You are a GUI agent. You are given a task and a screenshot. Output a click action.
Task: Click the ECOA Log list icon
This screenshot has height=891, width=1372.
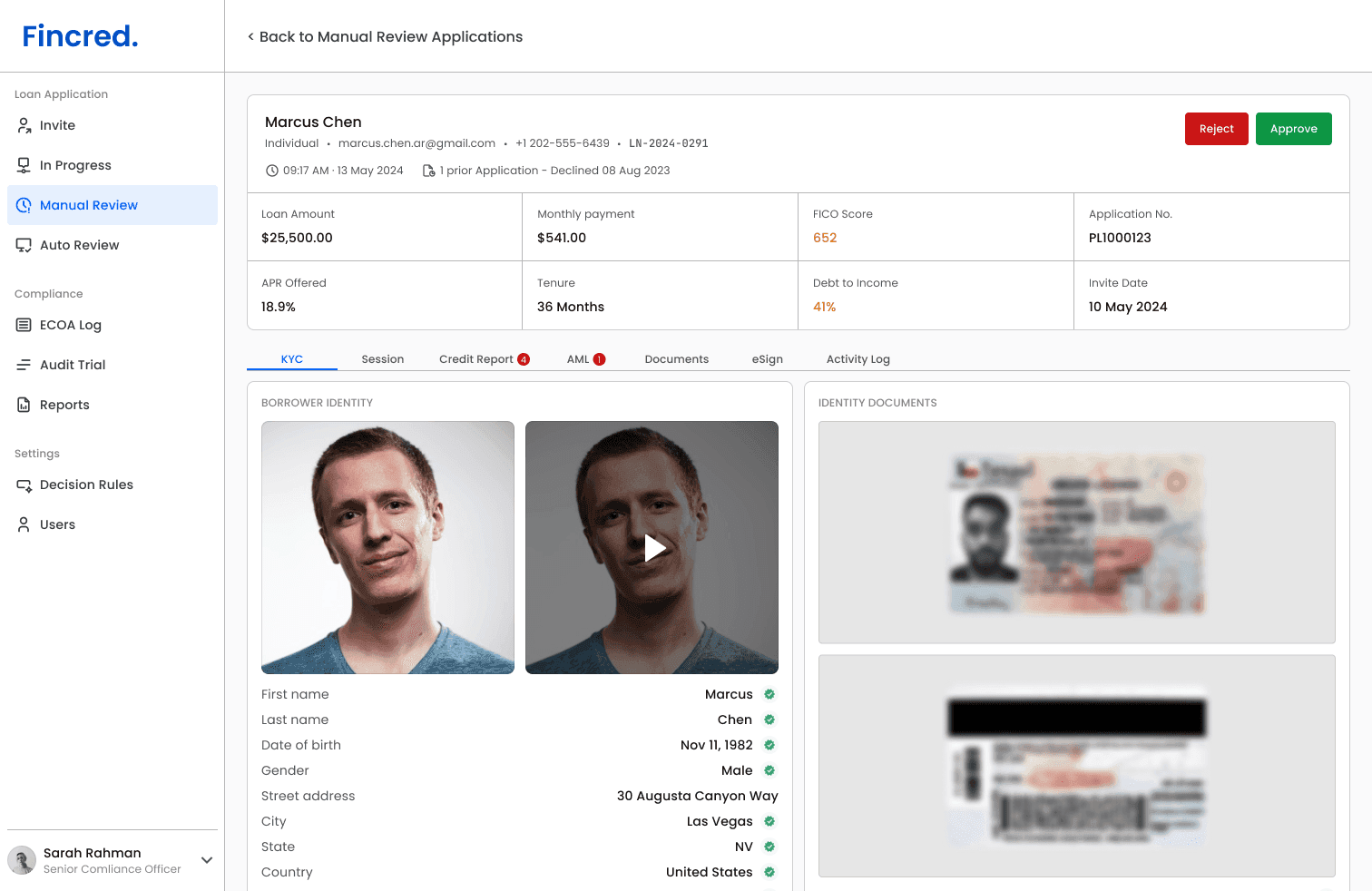pos(24,325)
